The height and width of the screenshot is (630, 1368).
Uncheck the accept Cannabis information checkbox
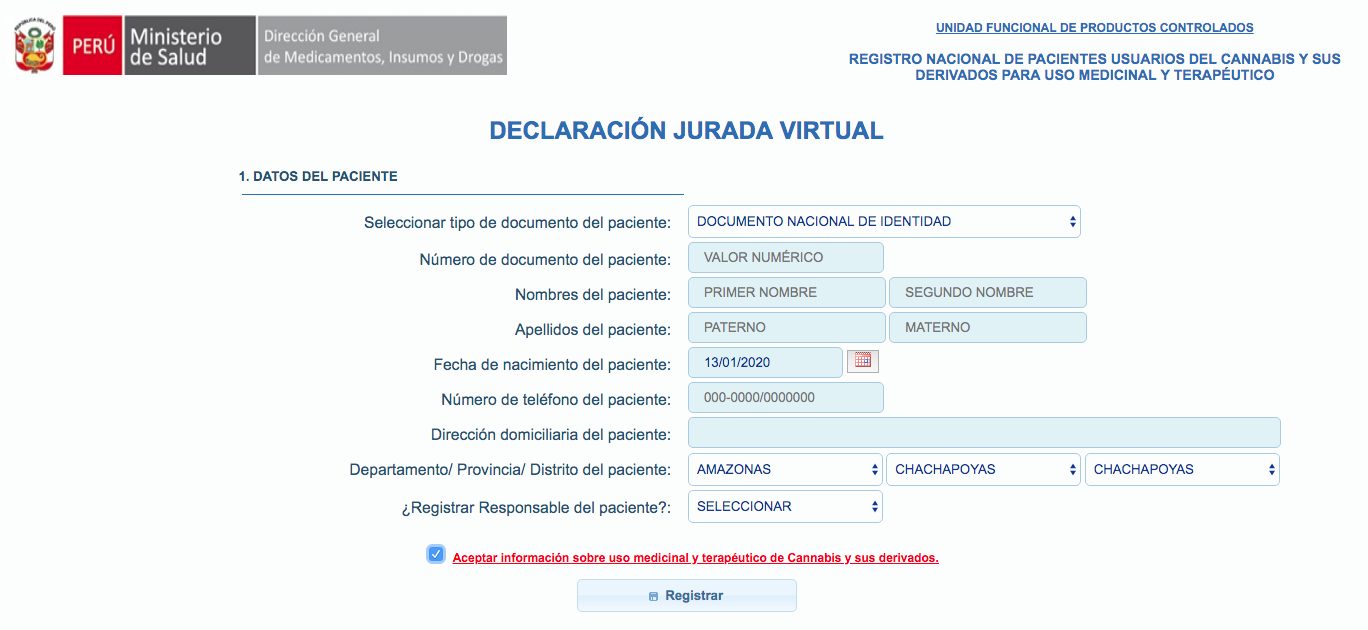coord(436,554)
